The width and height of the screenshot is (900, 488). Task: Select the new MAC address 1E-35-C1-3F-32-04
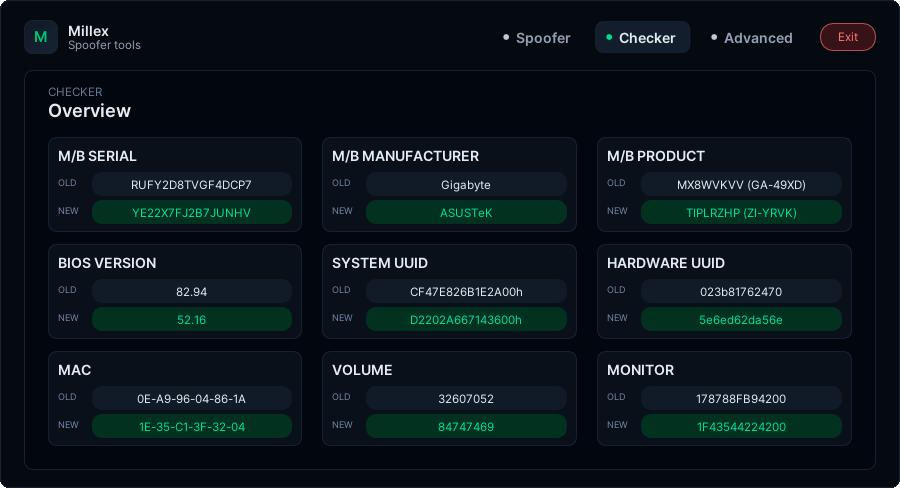[x=192, y=426]
